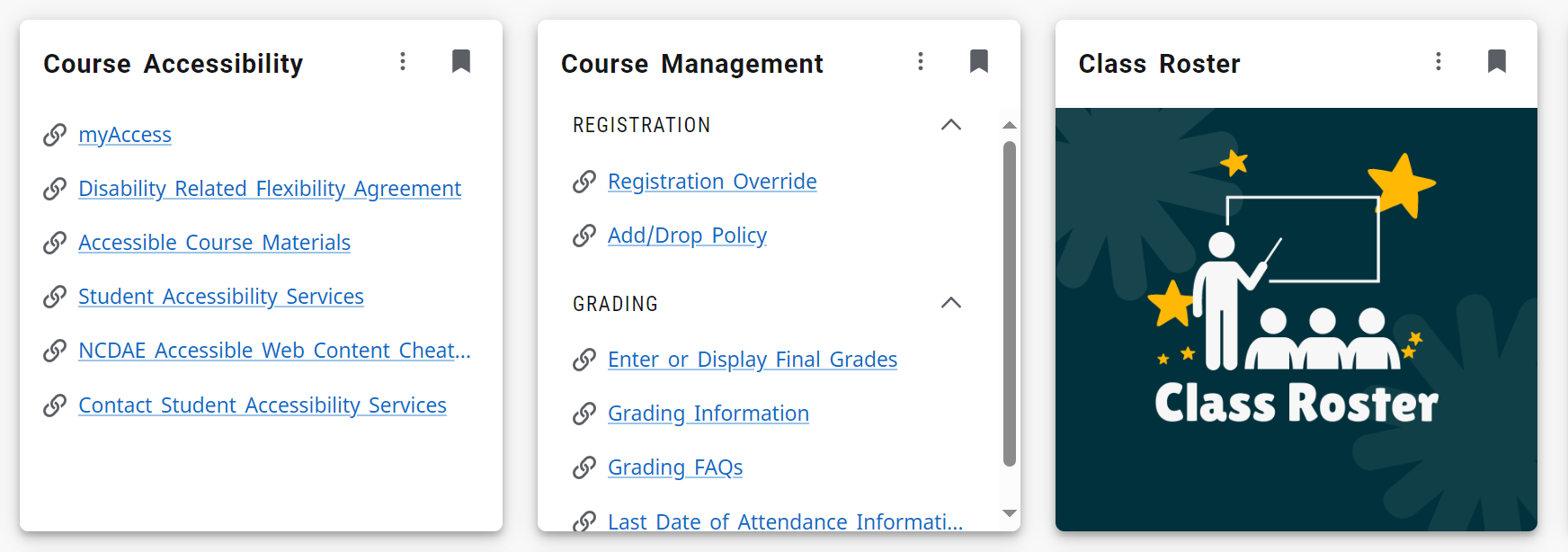
Task: Click the Registration section header
Action: (642, 125)
